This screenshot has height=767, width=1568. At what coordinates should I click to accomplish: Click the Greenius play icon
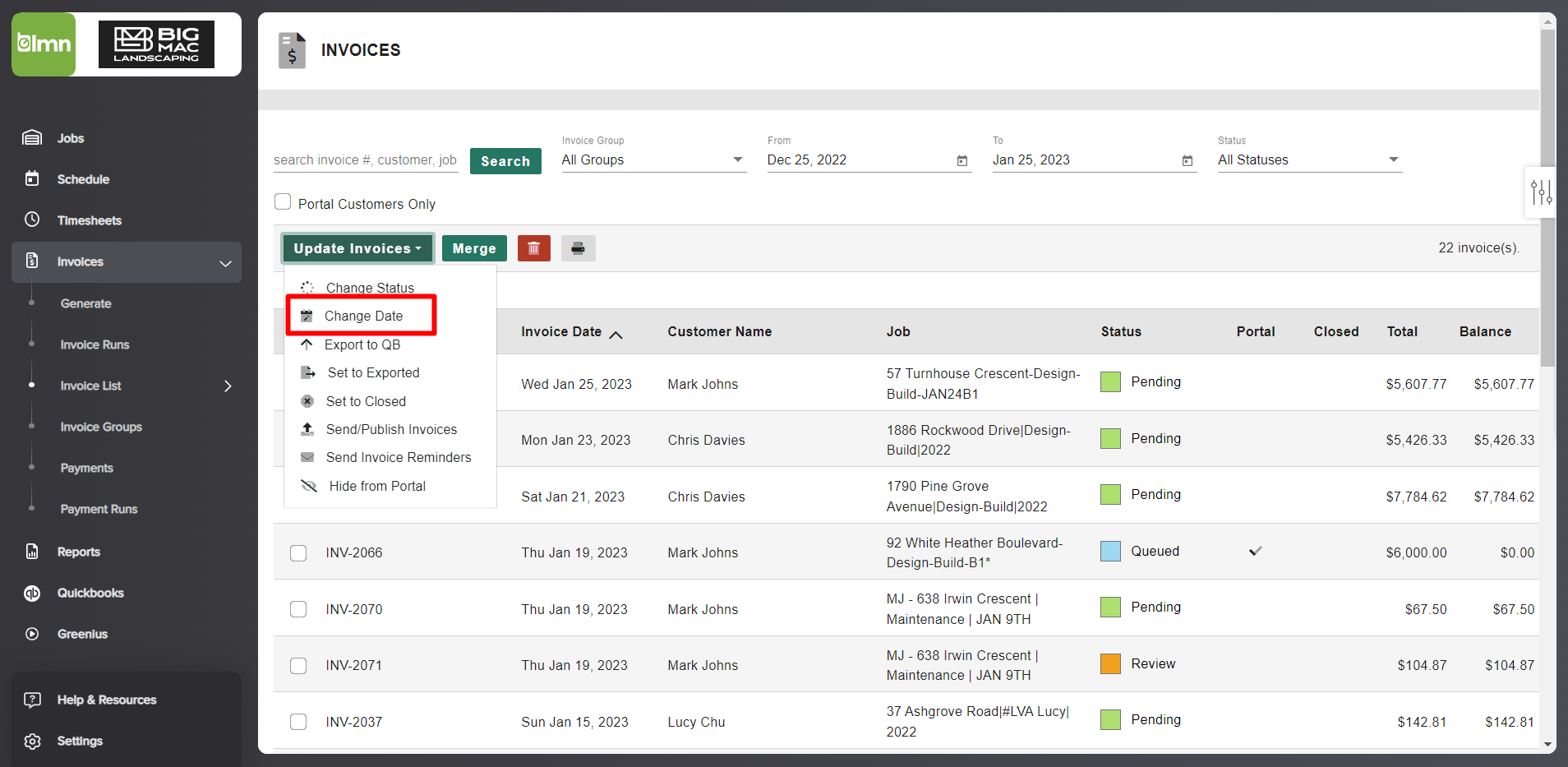pos(31,634)
